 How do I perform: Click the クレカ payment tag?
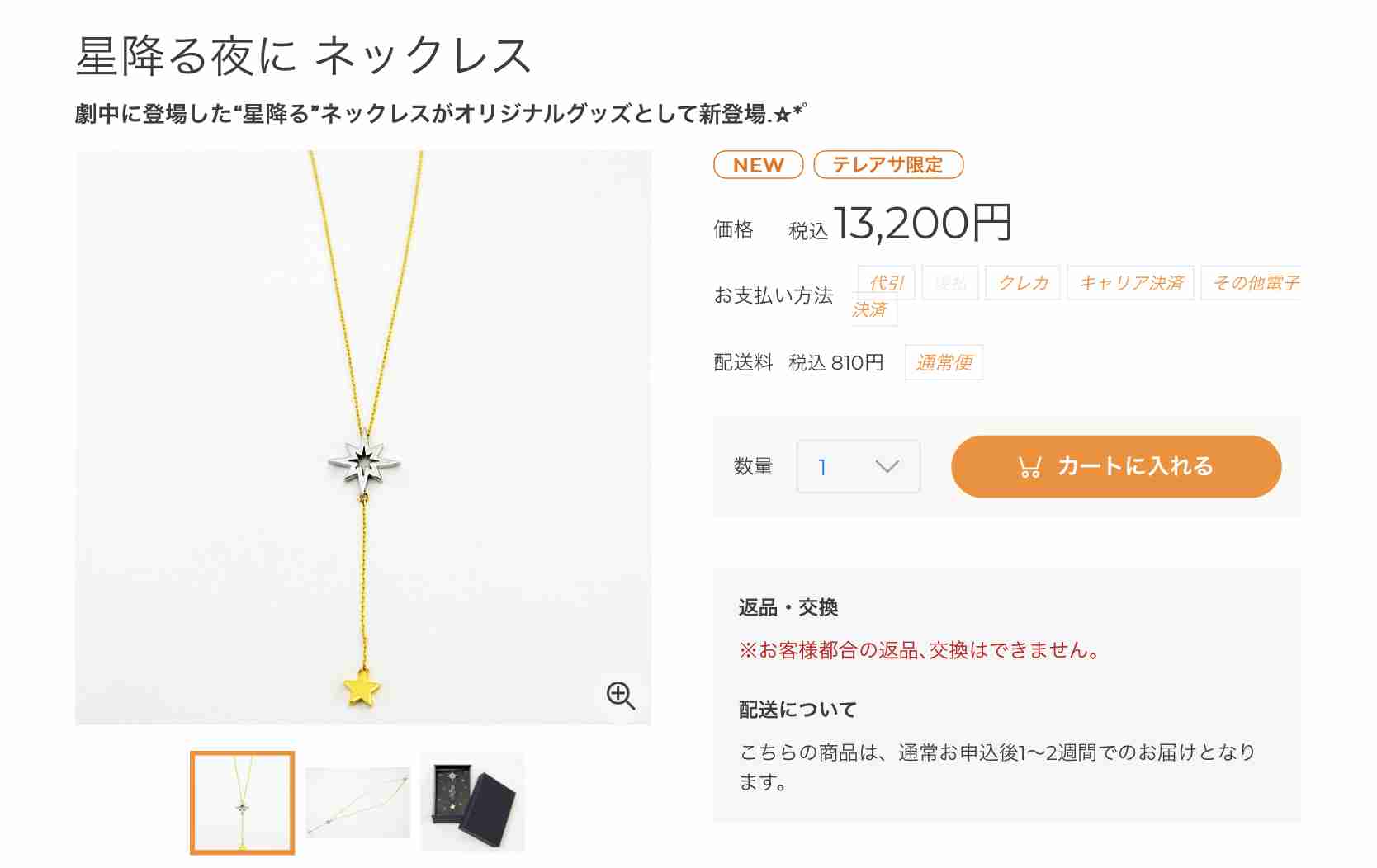(1024, 283)
